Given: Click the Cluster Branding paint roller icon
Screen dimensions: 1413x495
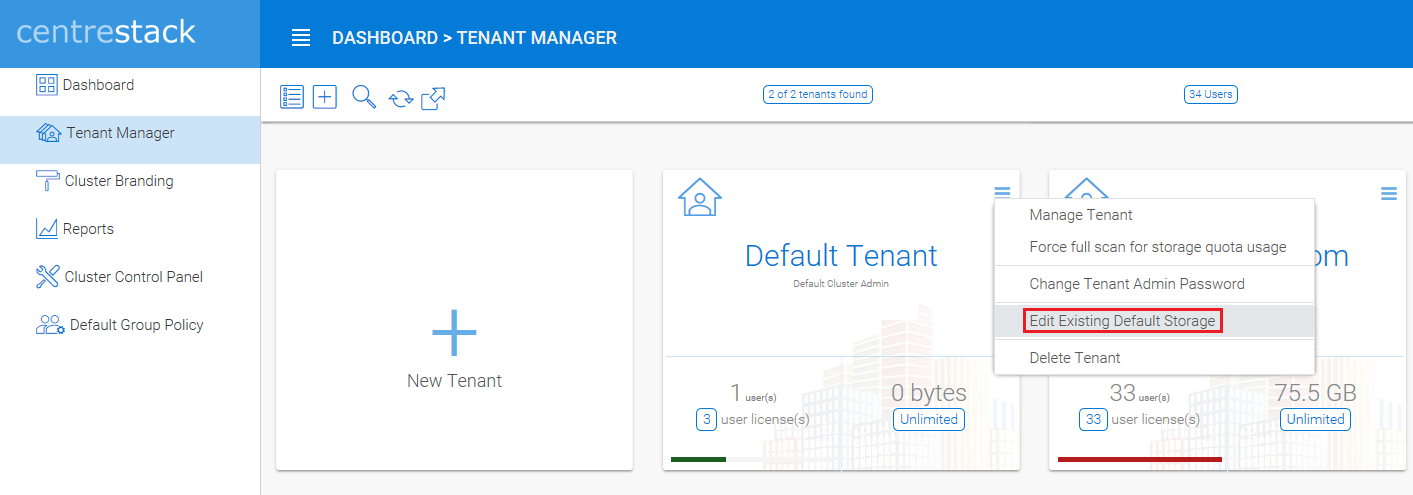Looking at the screenshot, I should point(47,181).
